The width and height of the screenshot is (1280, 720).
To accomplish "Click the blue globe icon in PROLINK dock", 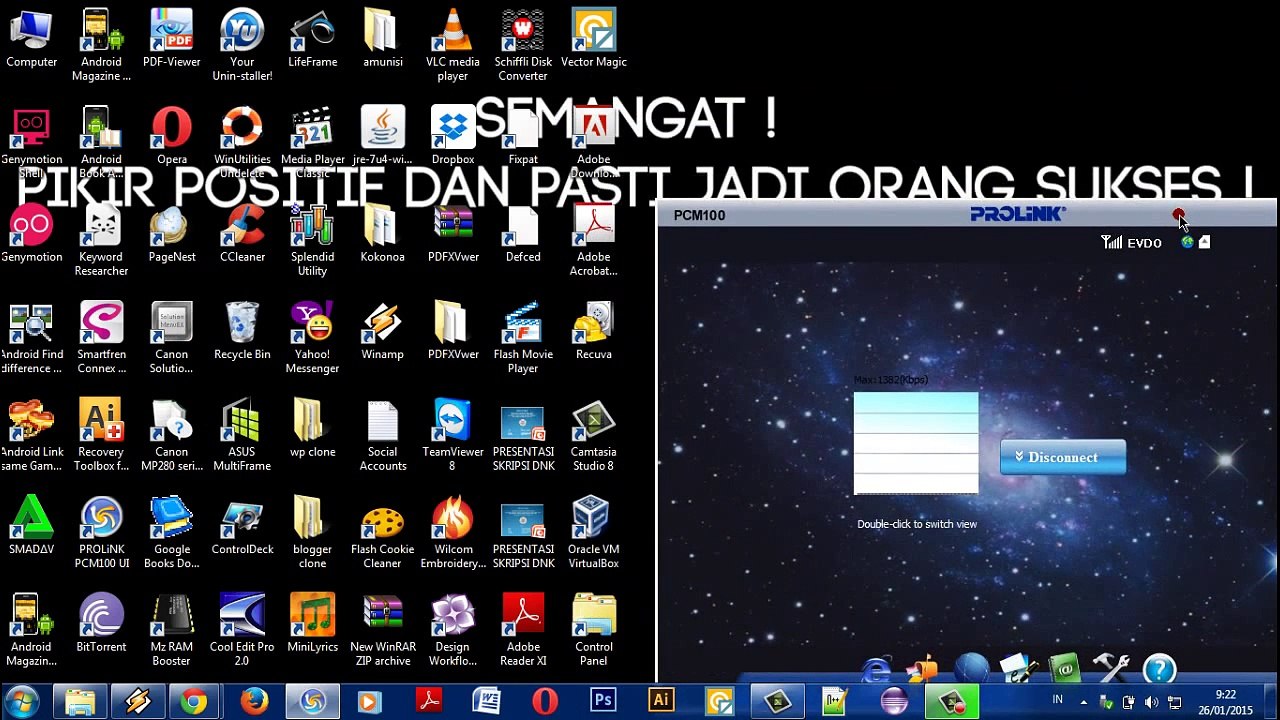I will [x=971, y=669].
